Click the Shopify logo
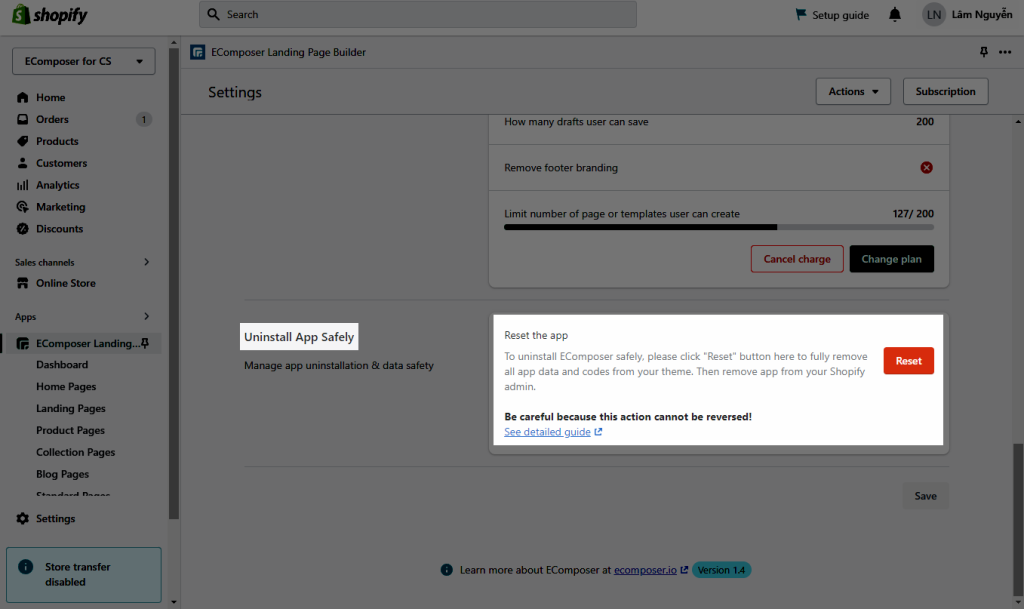1024x609 pixels. click(50, 14)
